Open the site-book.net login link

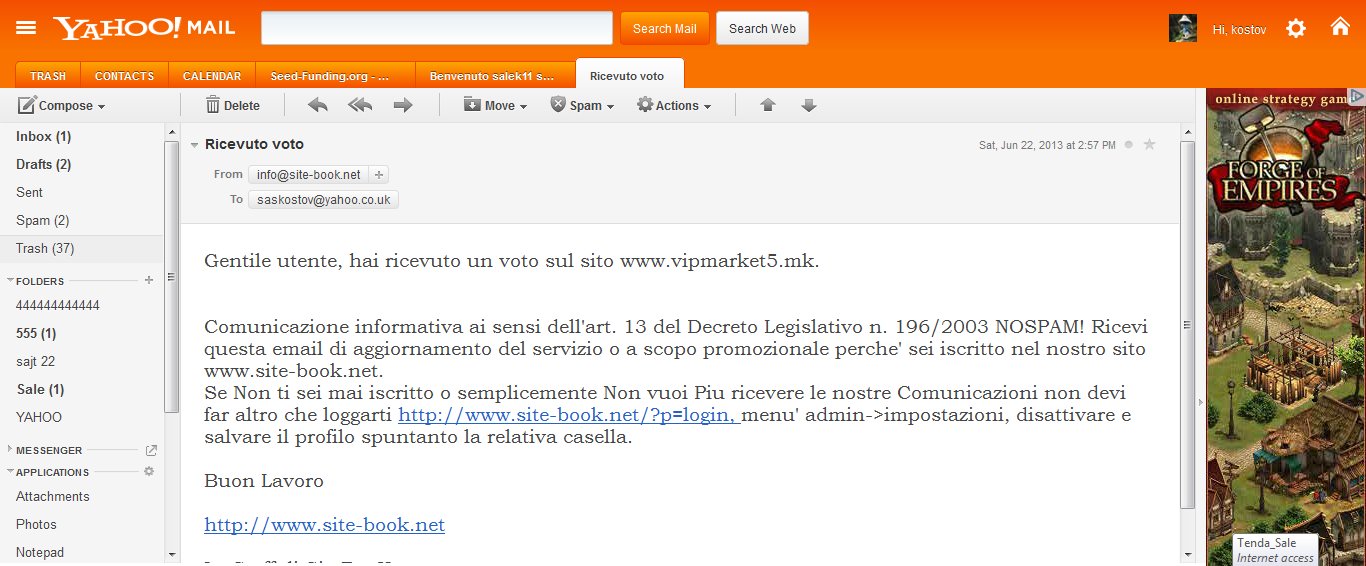tap(569, 414)
